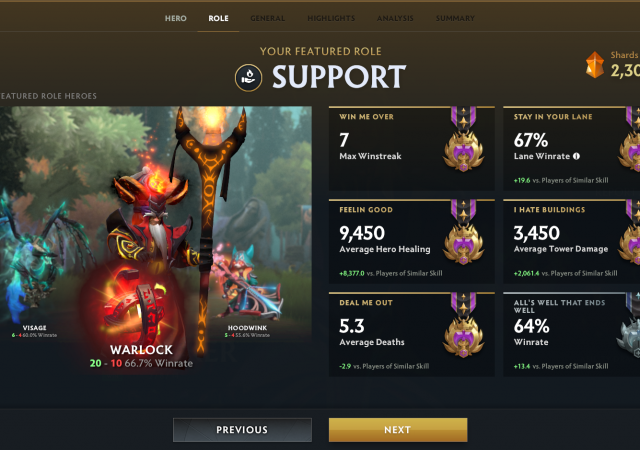This screenshot has height=450, width=640.
Task: Click the Stay In Your Lane stat card
Action: click(571, 149)
